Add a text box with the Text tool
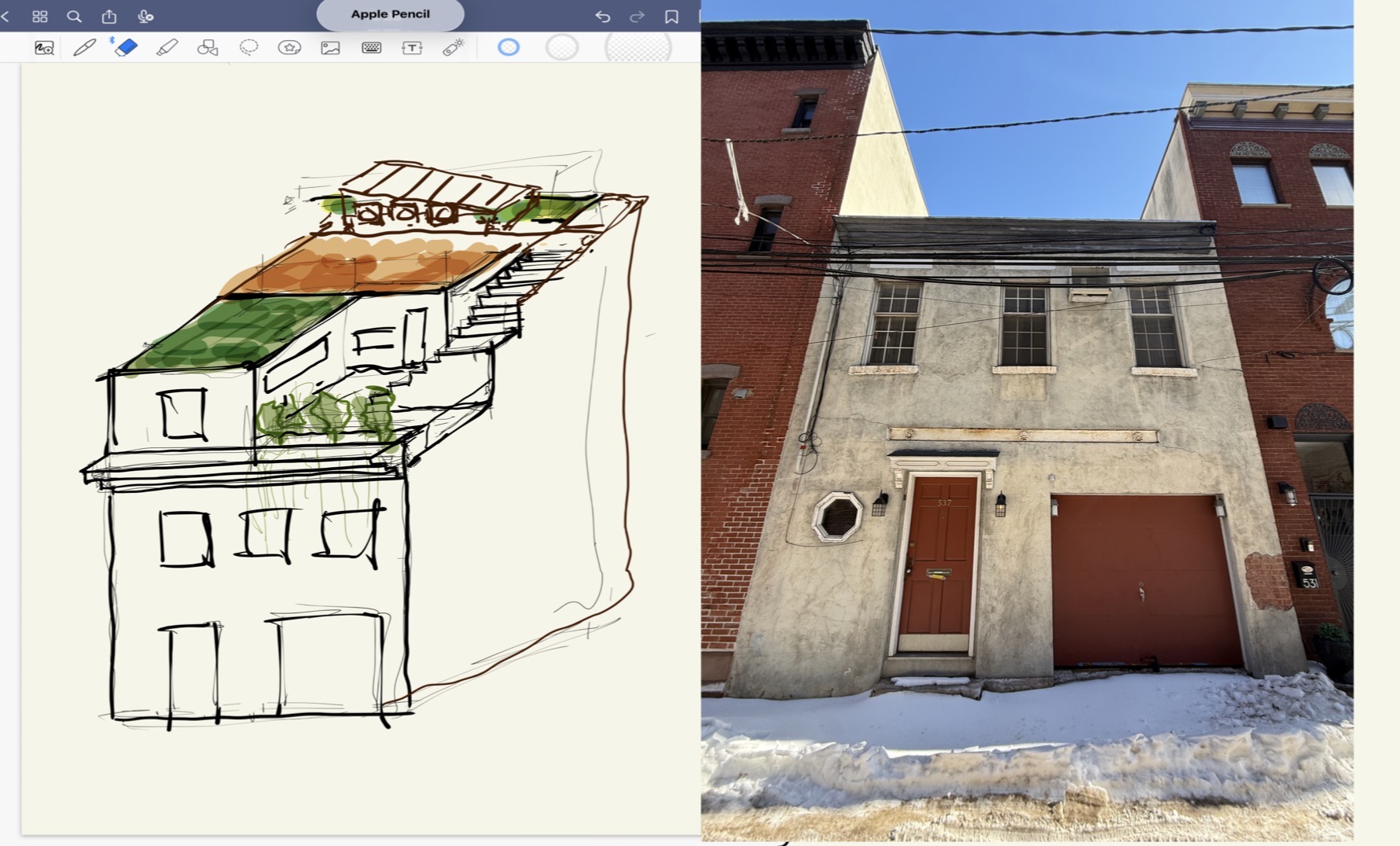The image size is (1400, 846). coord(412,48)
